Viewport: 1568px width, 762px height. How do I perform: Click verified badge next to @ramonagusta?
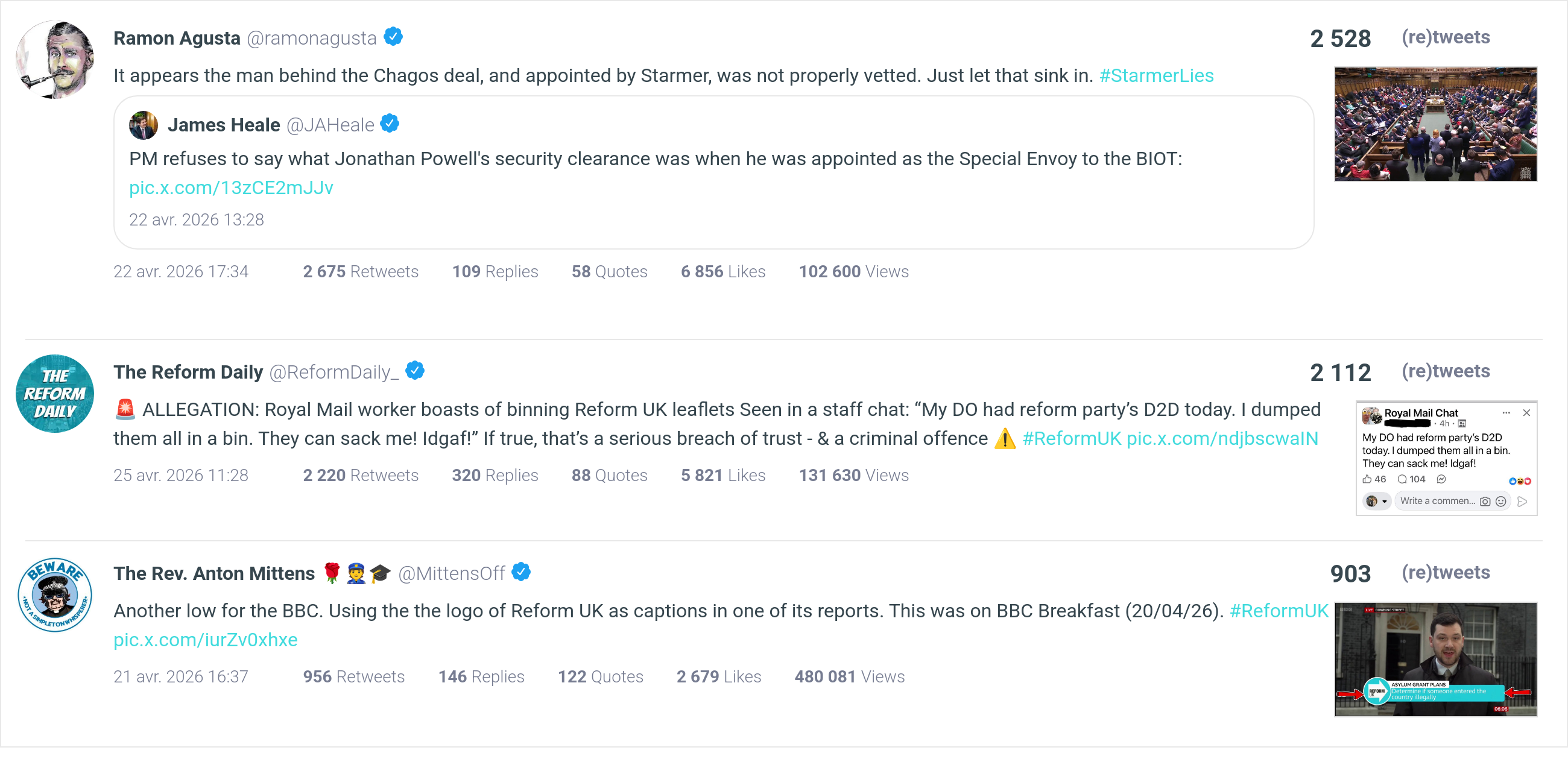393,37
